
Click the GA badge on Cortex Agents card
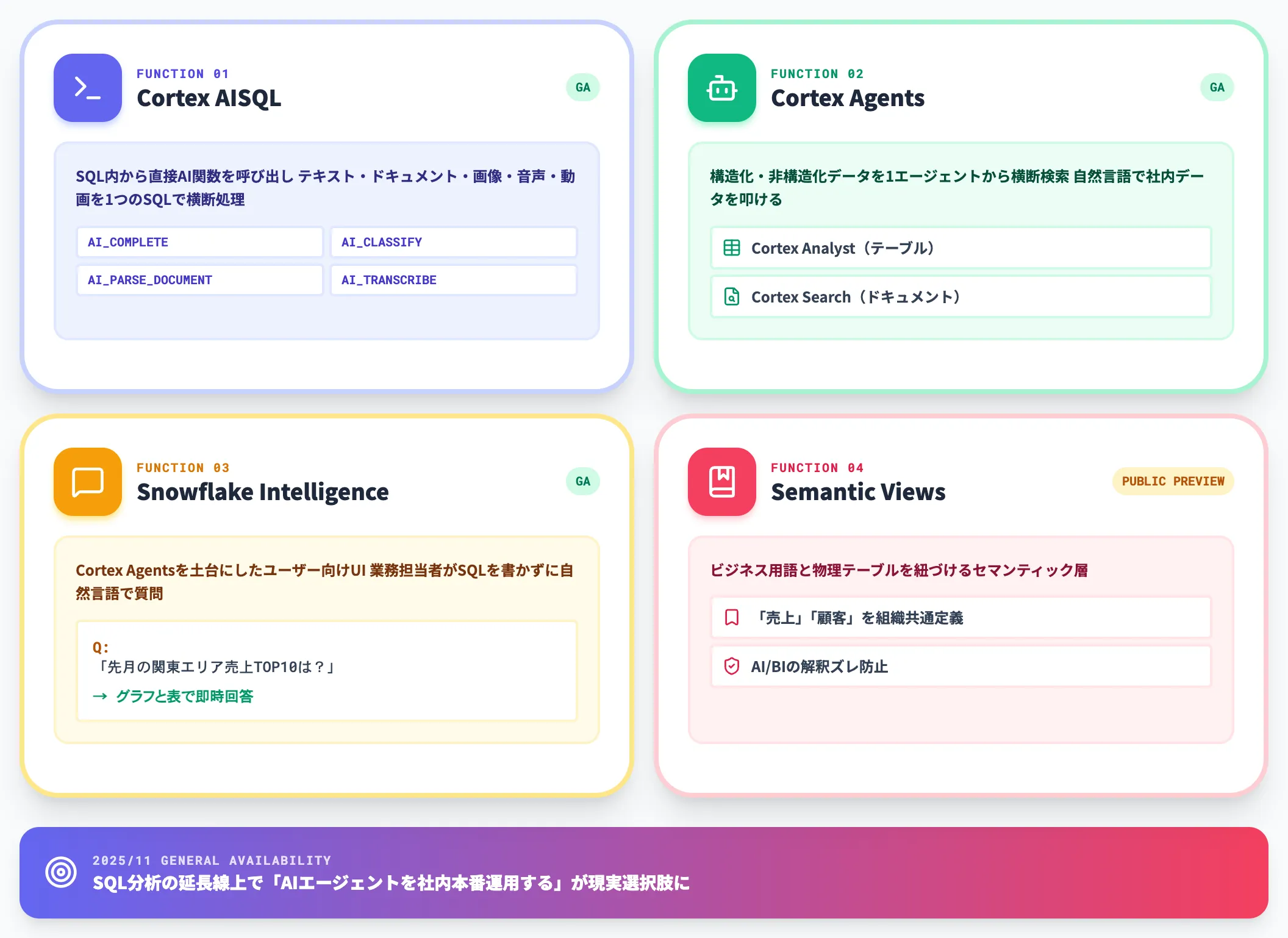[x=1217, y=87]
